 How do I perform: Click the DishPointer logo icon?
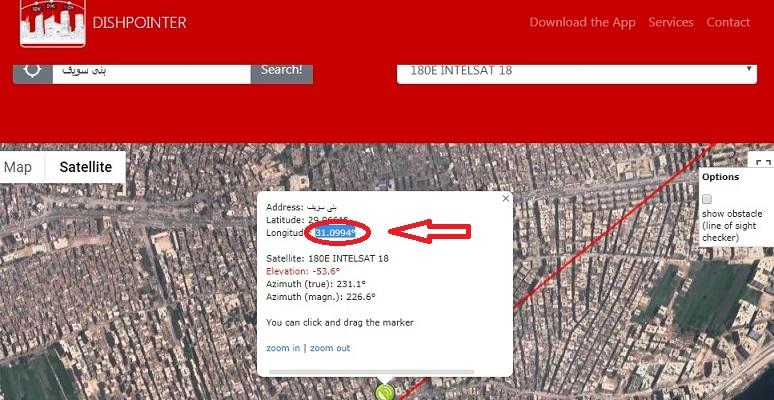coord(53,24)
